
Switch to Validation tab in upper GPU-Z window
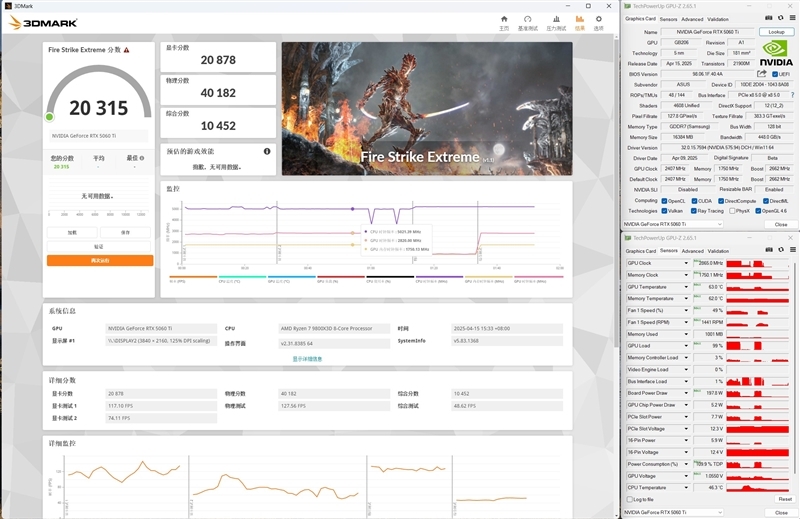click(x=718, y=19)
